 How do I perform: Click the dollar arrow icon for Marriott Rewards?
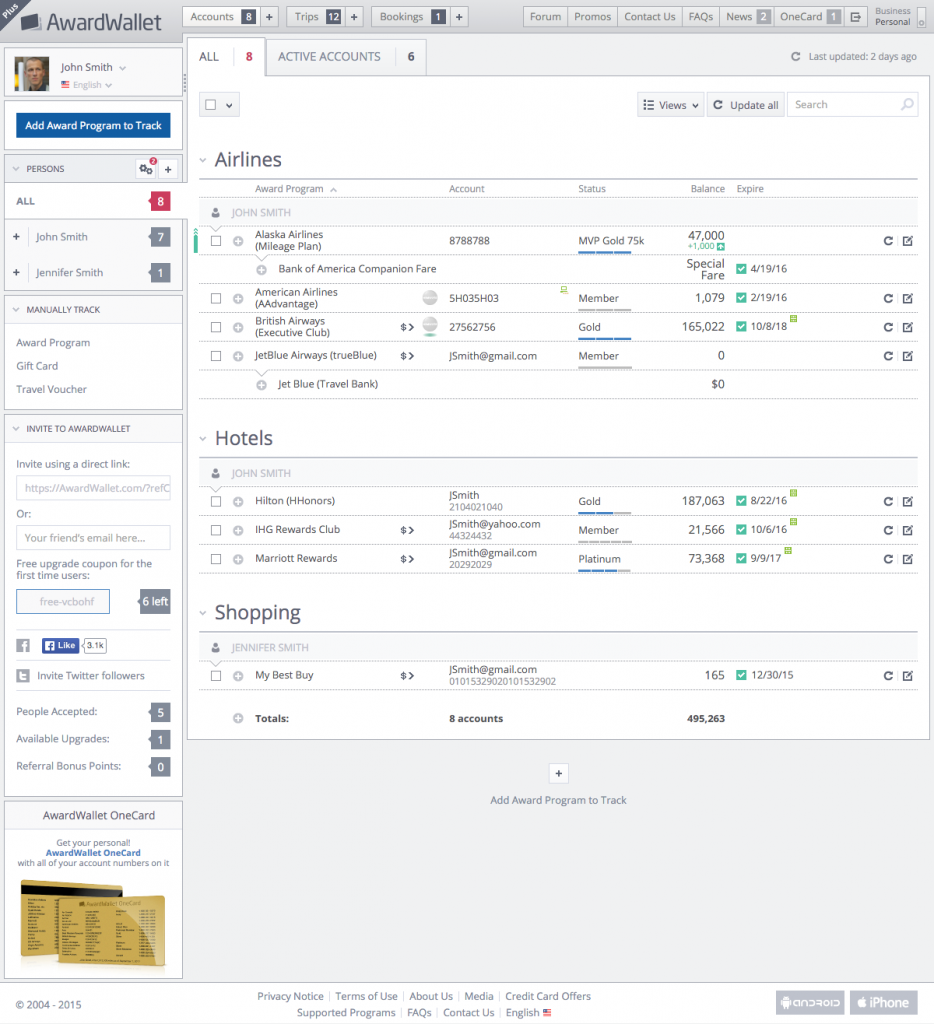click(407, 559)
